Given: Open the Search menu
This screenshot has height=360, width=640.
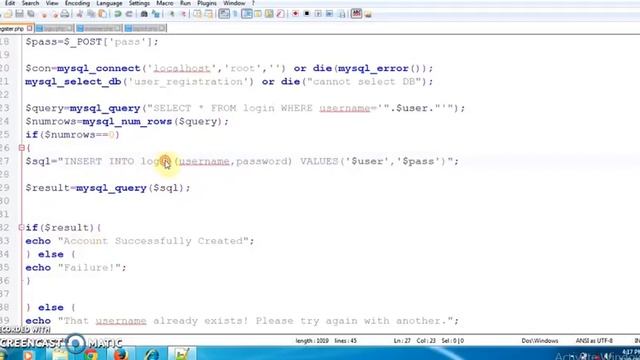Looking at the screenshot, I should [30, 3].
